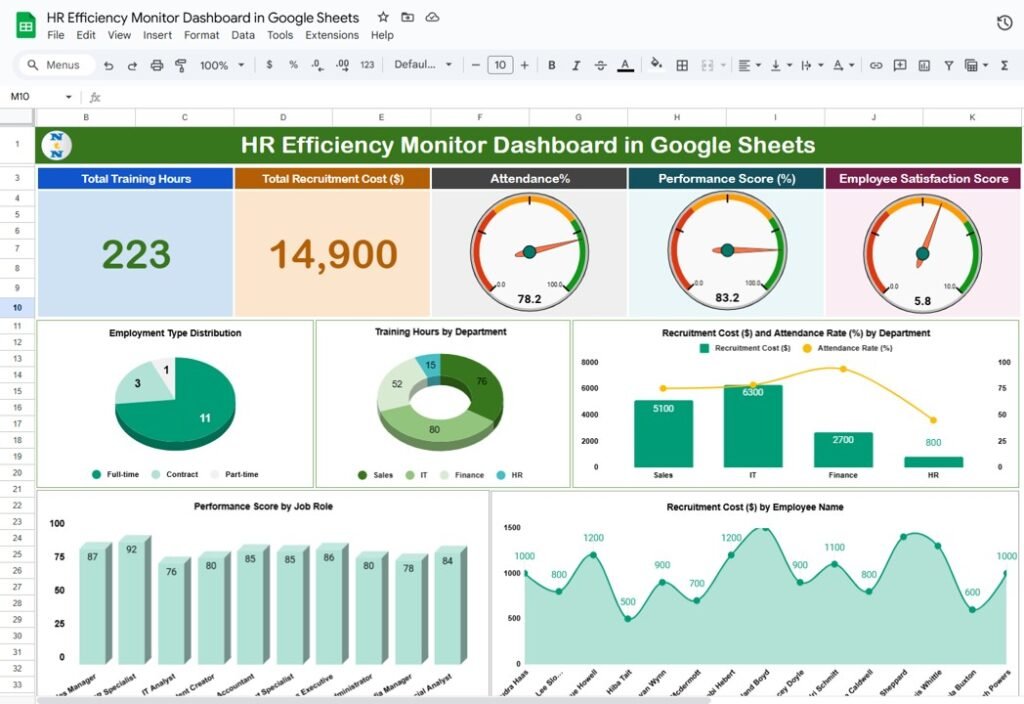
Task: Open the Tools menu
Action: coord(280,35)
